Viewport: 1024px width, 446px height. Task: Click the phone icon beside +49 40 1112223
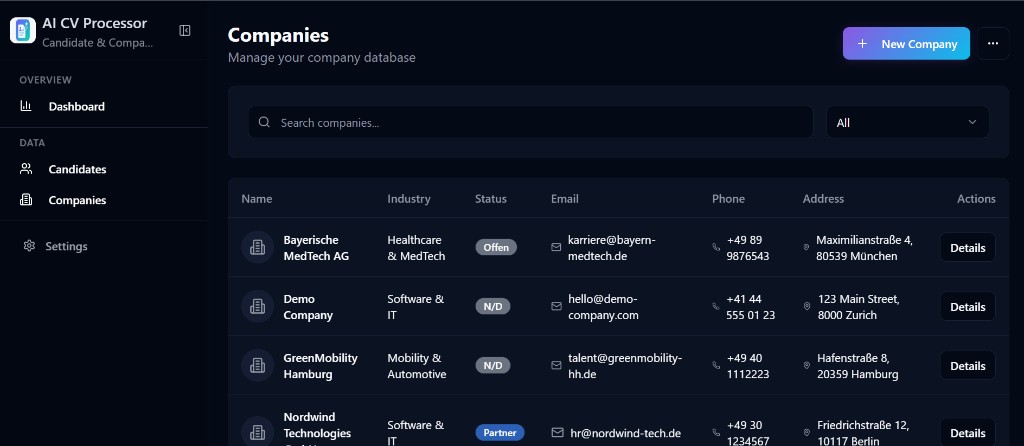[716, 366]
